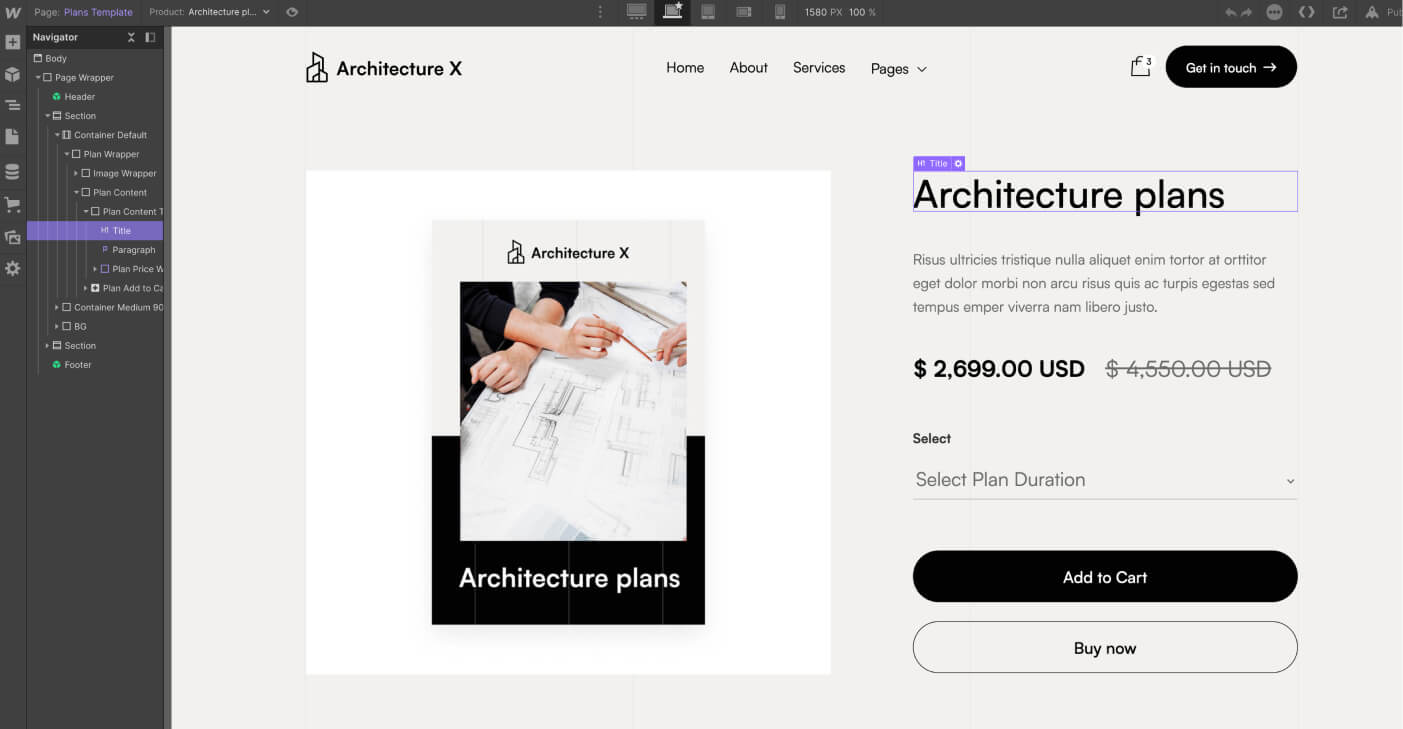Open the Pages panel
The height and width of the screenshot is (729, 1403).
coord(13,136)
